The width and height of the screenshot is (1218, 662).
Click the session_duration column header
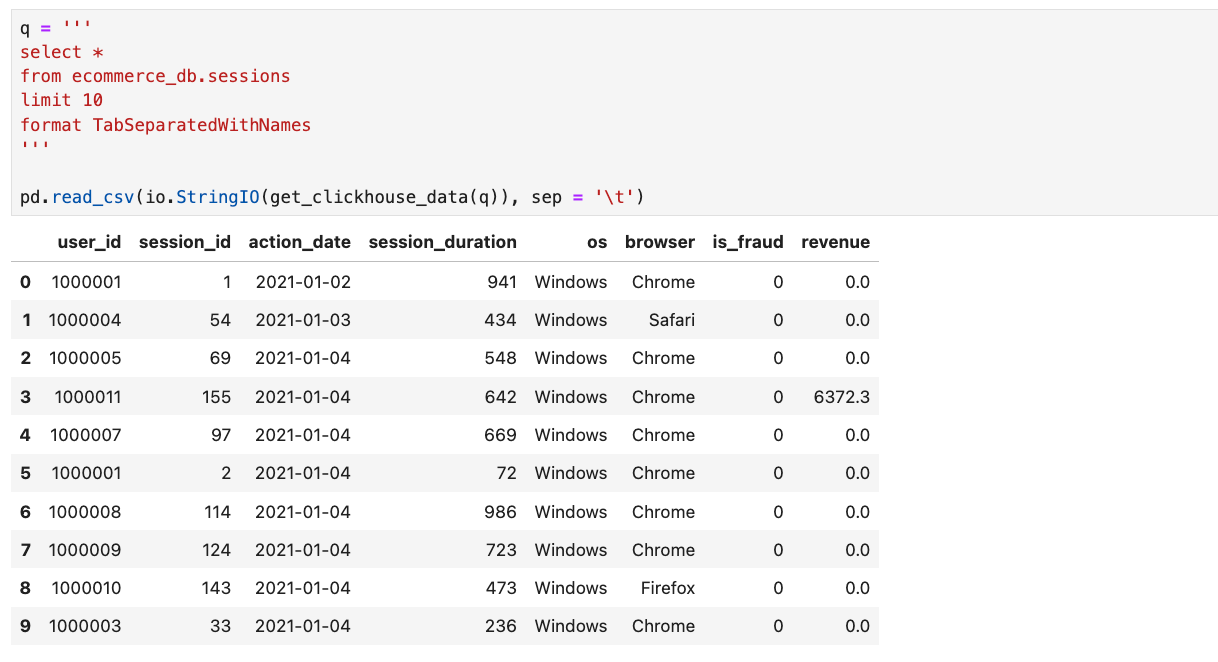pyautogui.click(x=442, y=242)
